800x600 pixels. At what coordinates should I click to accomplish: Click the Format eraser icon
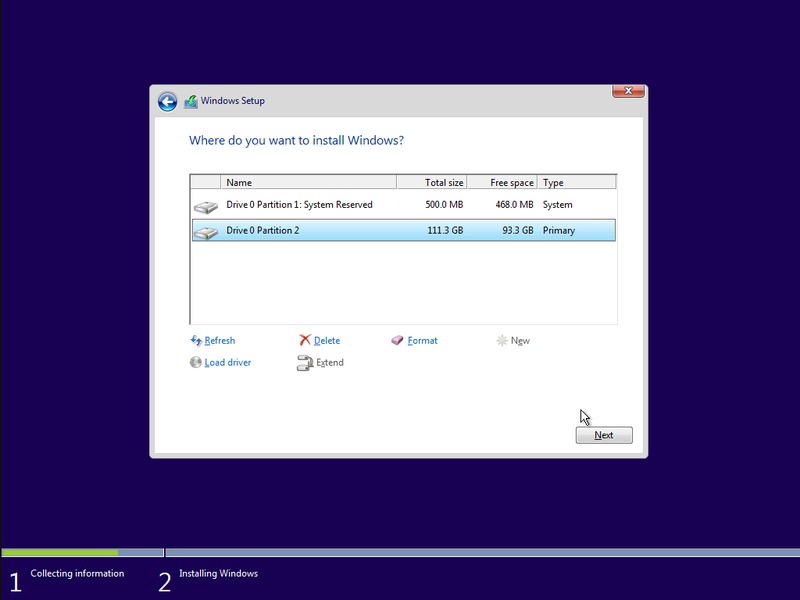click(x=398, y=341)
